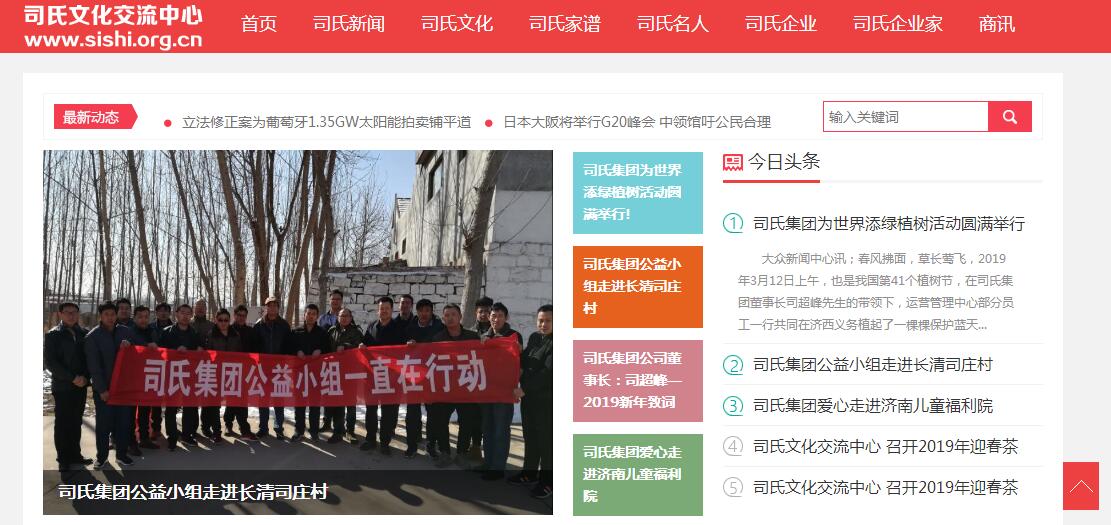This screenshot has width=1111, height=525.
Task: Click the circled number 3 headline icon
Action: click(x=733, y=406)
